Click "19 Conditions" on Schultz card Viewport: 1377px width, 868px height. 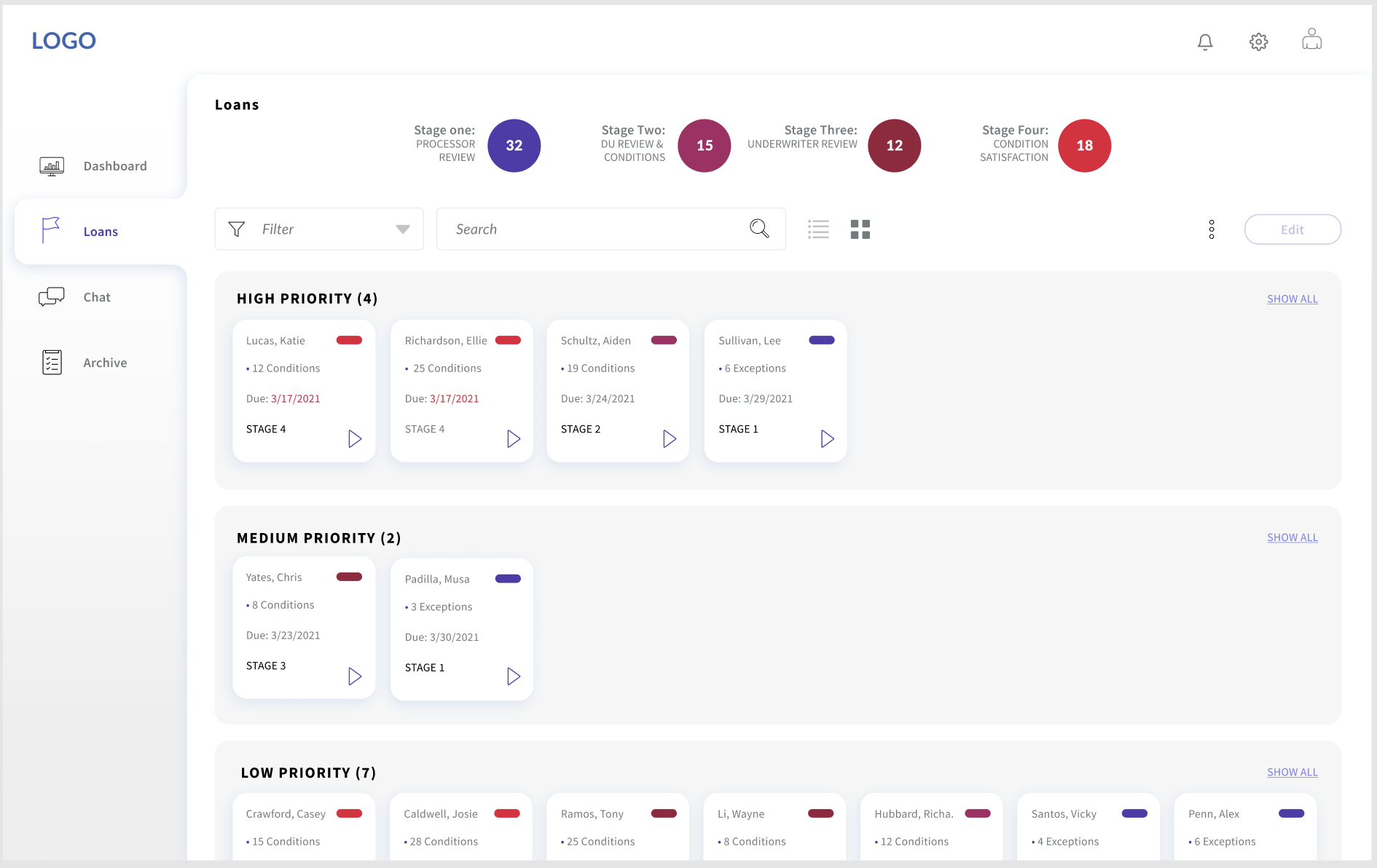point(600,368)
